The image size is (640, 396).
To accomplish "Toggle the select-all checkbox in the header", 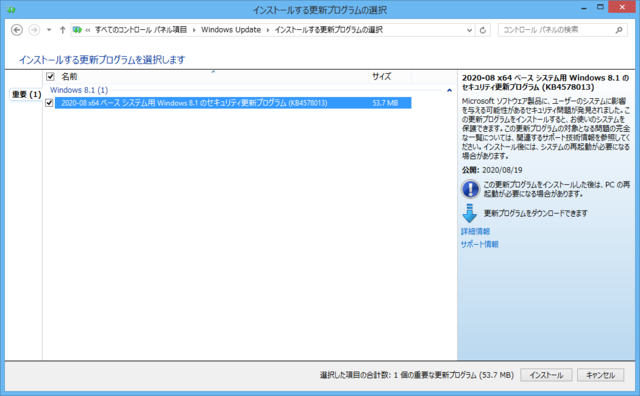I will point(50,76).
